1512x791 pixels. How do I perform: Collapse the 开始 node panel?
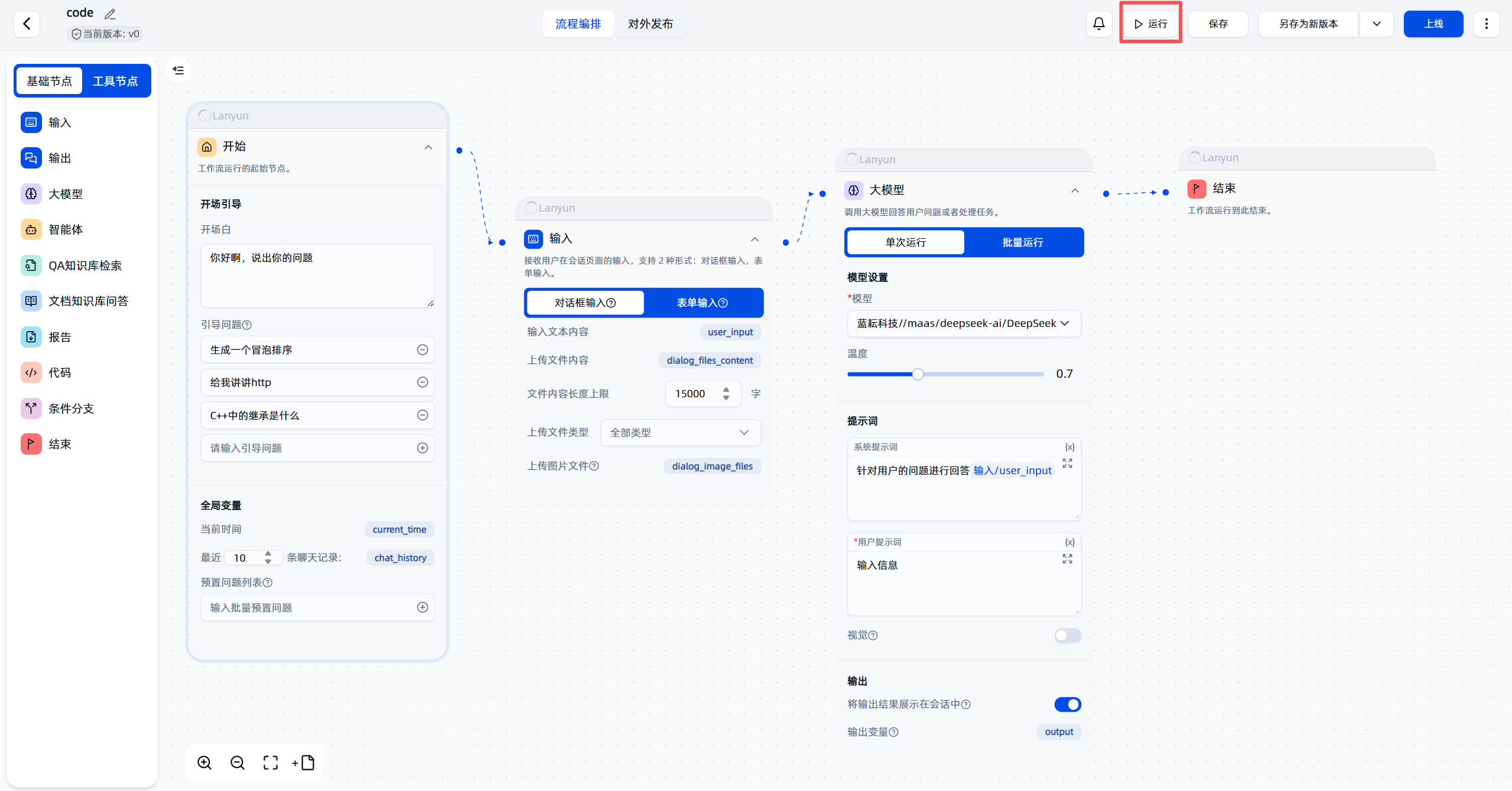tap(428, 147)
